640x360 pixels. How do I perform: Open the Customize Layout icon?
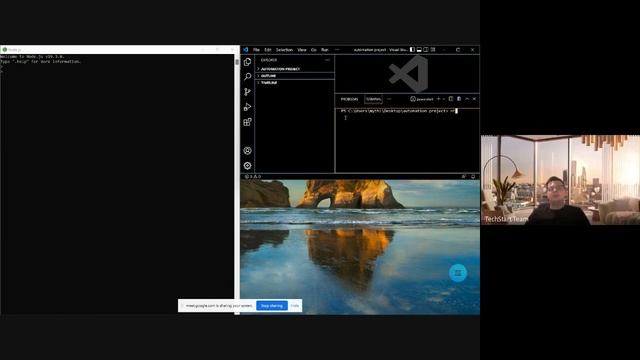[433, 50]
